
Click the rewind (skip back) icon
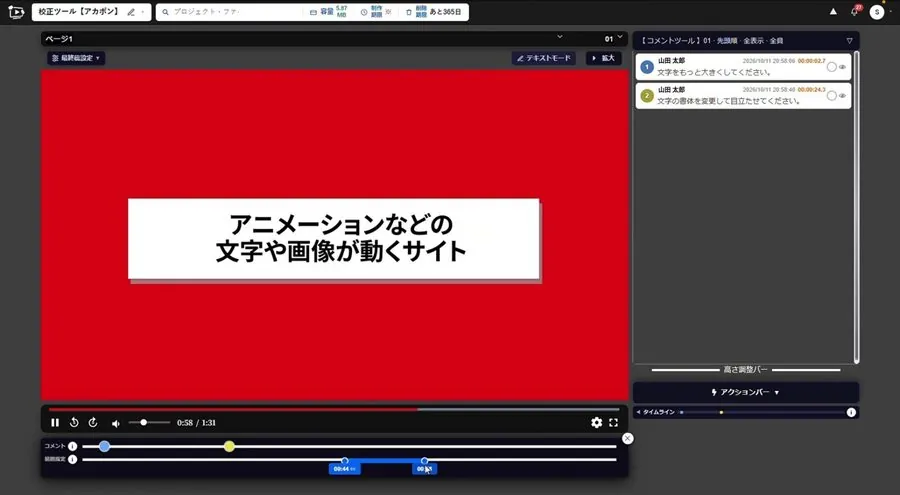74,423
